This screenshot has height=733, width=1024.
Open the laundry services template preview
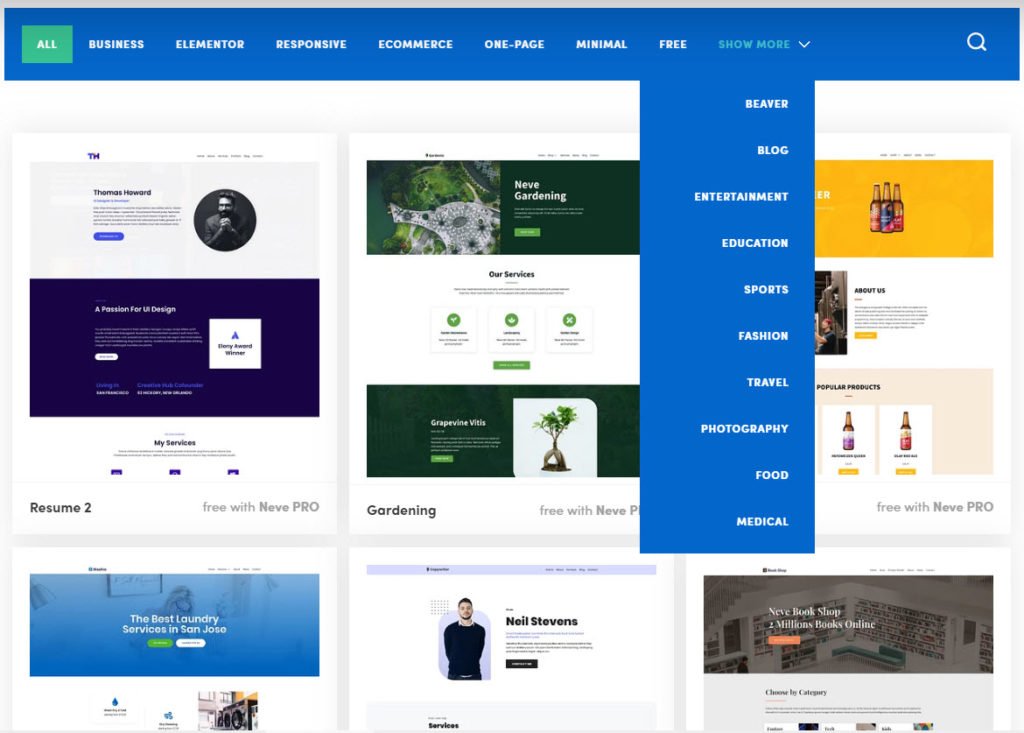pyautogui.click(x=174, y=647)
